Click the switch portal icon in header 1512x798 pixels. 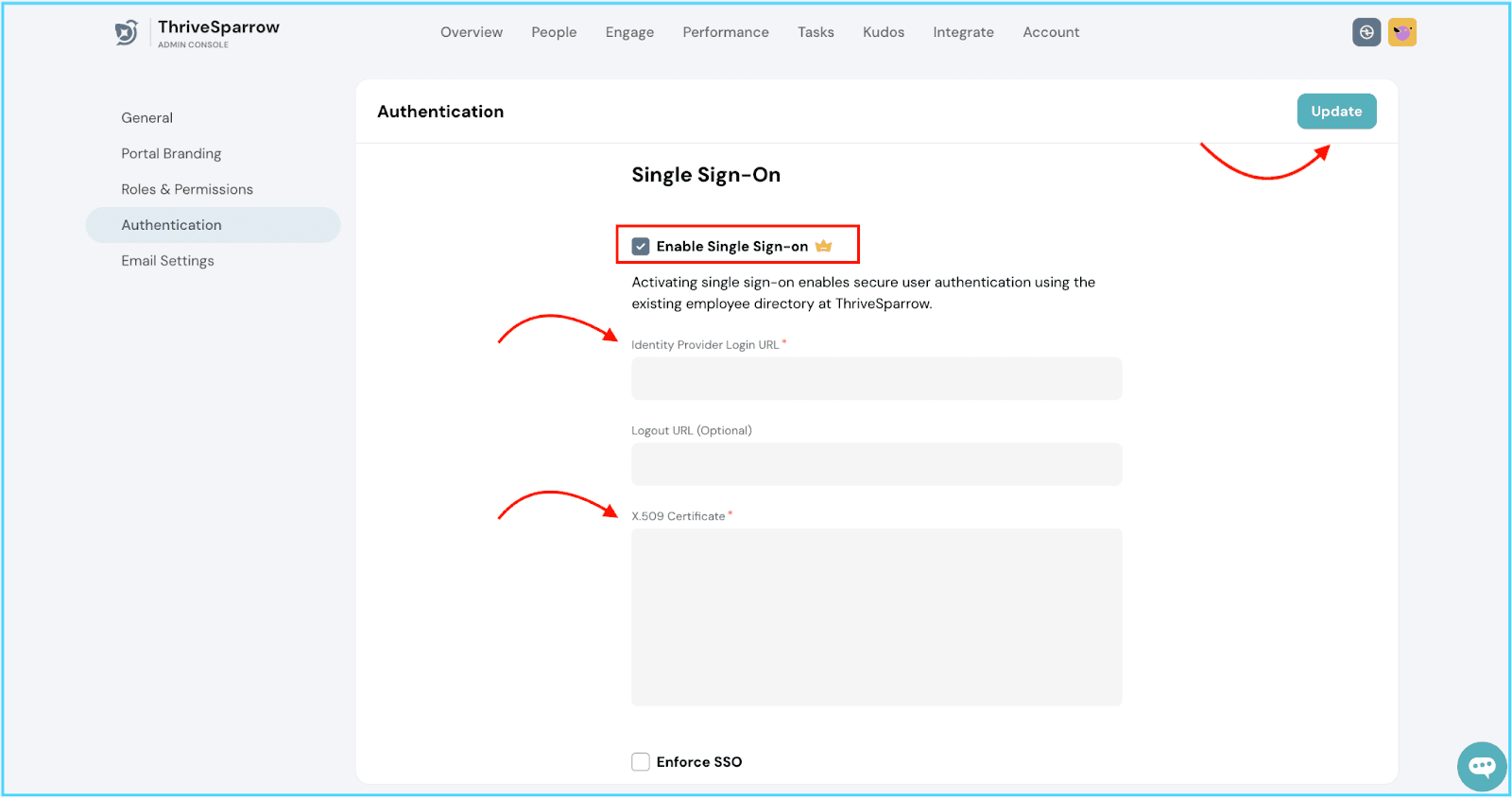(1366, 32)
